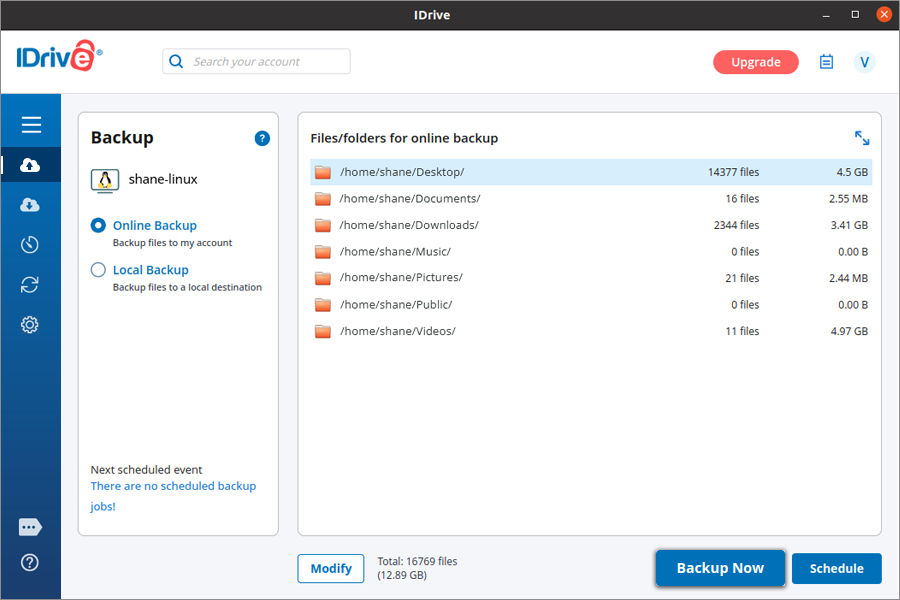This screenshot has height=600, width=900.
Task: Expand the file list with arrows icon
Action: point(862,138)
